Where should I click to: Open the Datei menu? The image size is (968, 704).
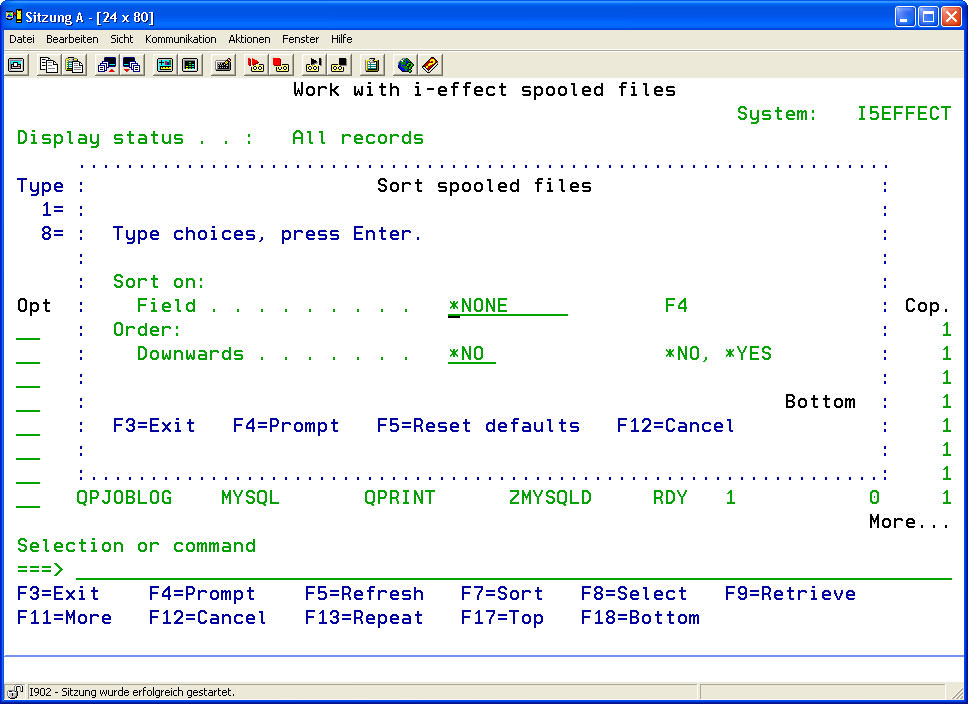pos(22,39)
